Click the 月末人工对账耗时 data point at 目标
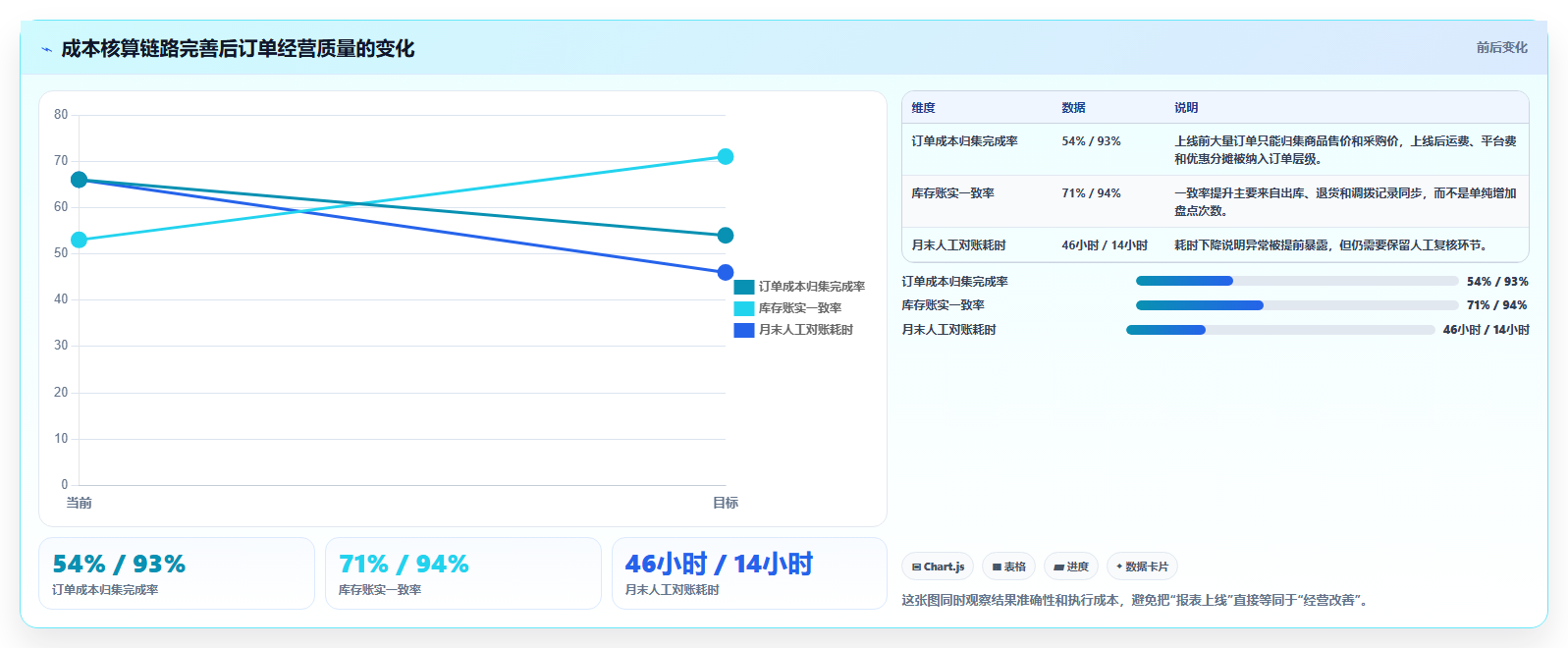 tap(726, 272)
